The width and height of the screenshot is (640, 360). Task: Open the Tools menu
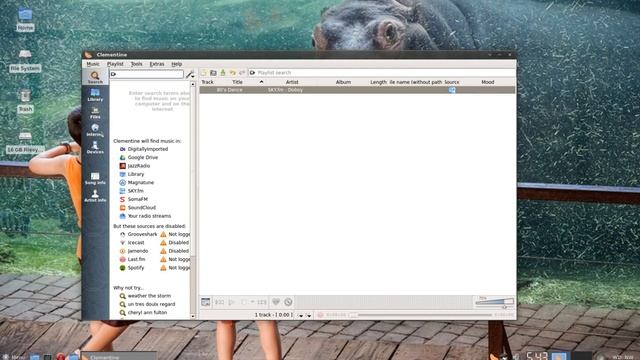pyautogui.click(x=136, y=64)
